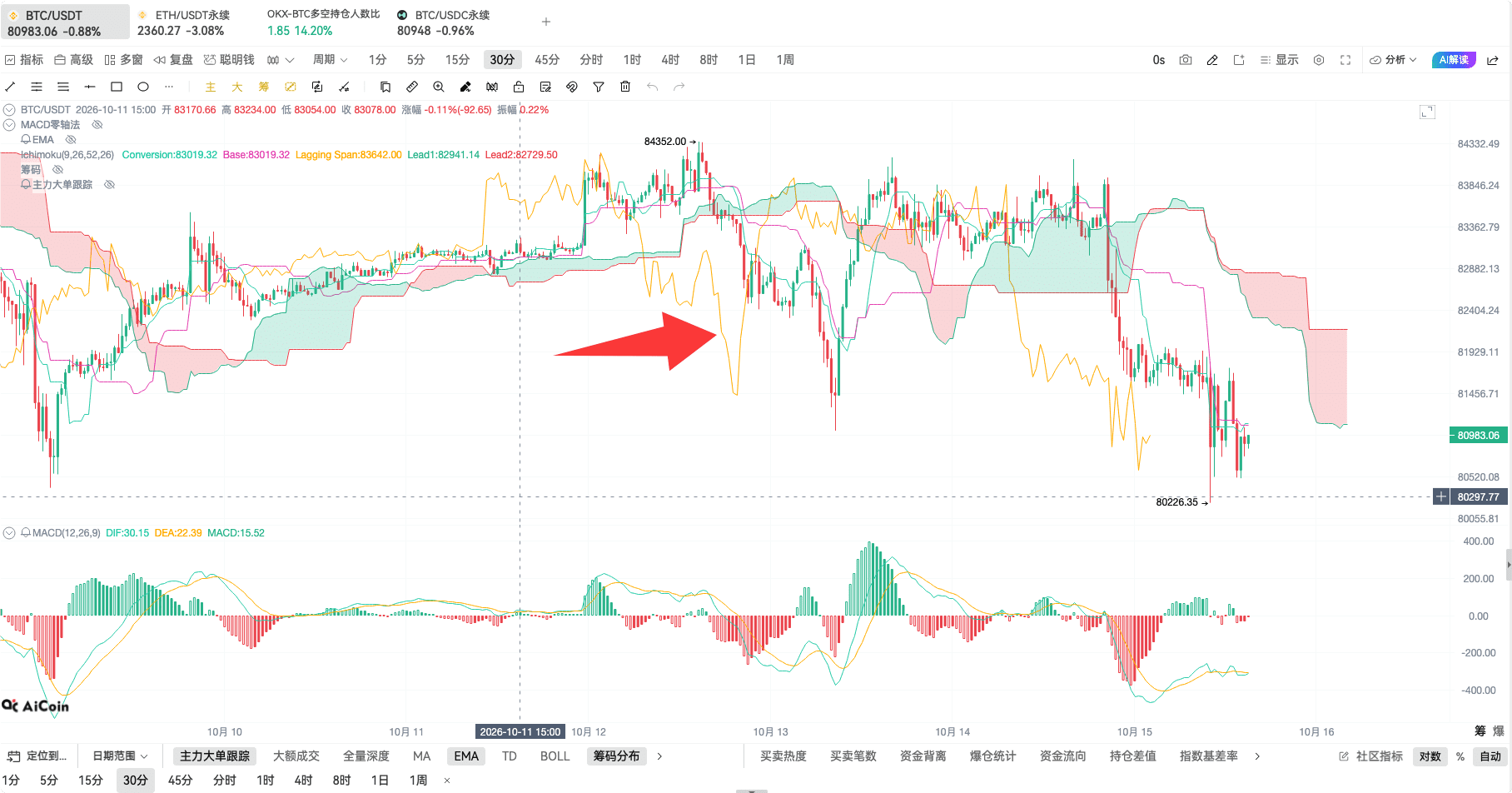The width and height of the screenshot is (1512, 793).
Task: Select the trend line drawing tool
Action: coord(10,87)
